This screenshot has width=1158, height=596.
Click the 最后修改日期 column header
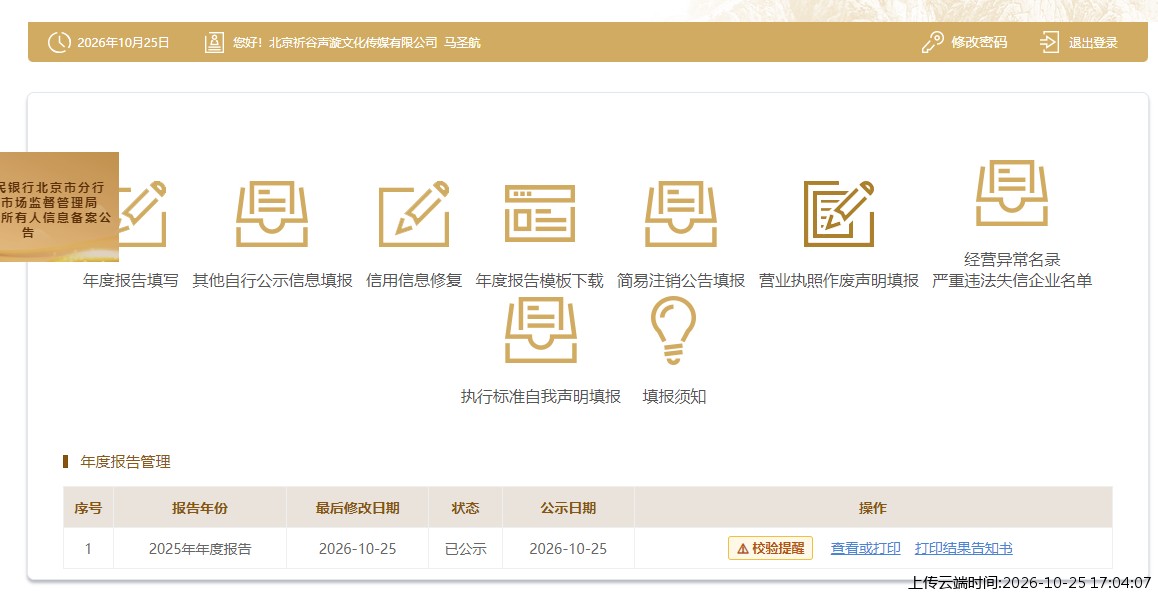[357, 508]
